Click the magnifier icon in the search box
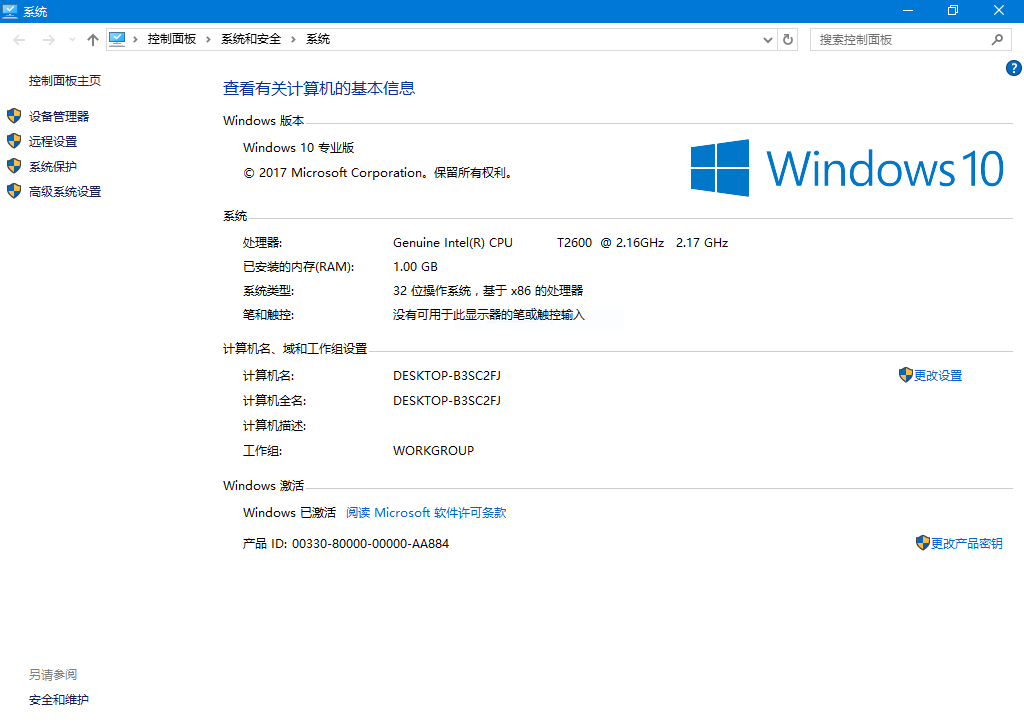The height and width of the screenshot is (728, 1024). 996,40
